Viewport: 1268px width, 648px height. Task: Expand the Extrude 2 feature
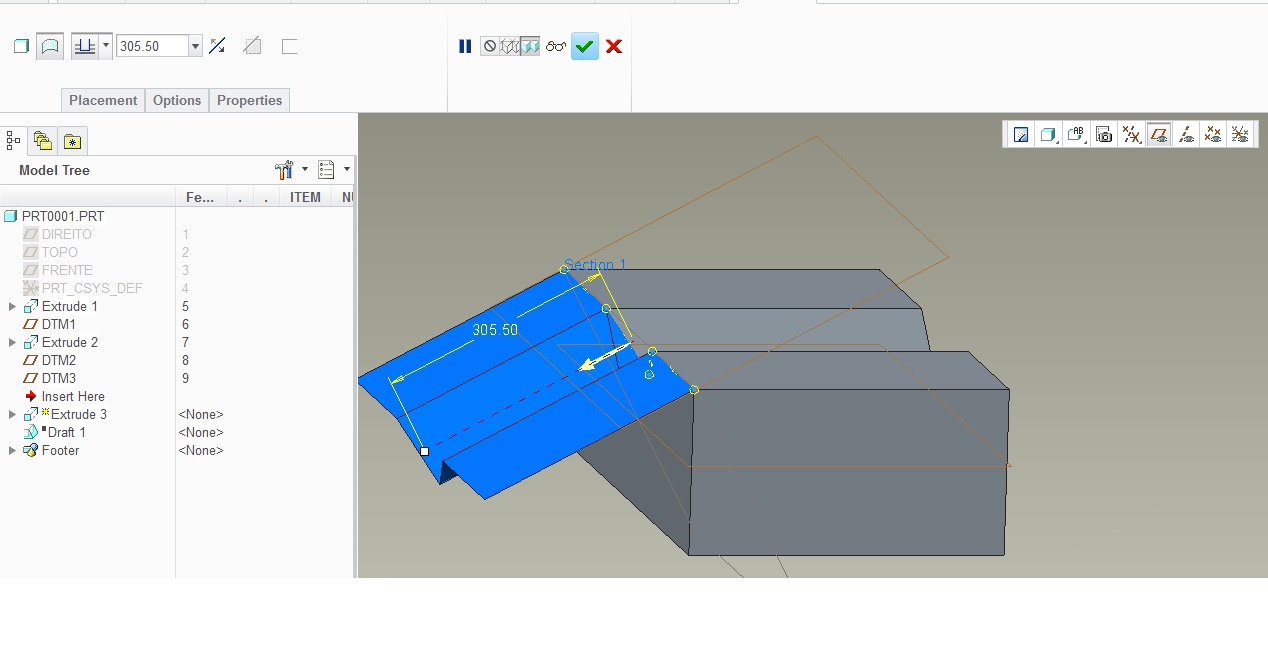click(x=12, y=342)
